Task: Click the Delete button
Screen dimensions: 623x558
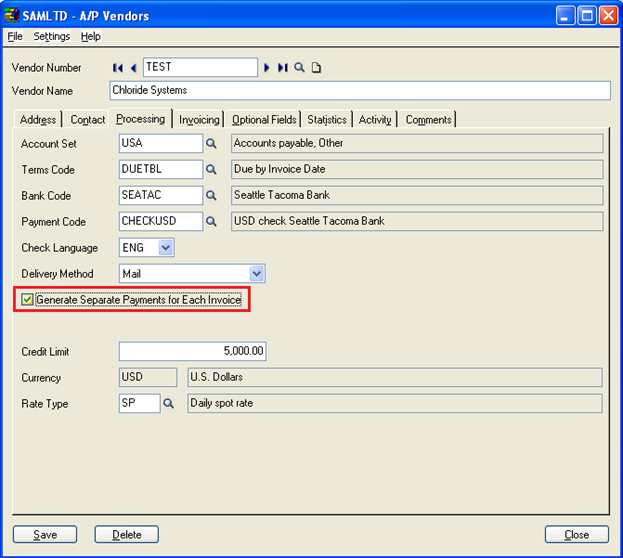Action: pos(127,535)
